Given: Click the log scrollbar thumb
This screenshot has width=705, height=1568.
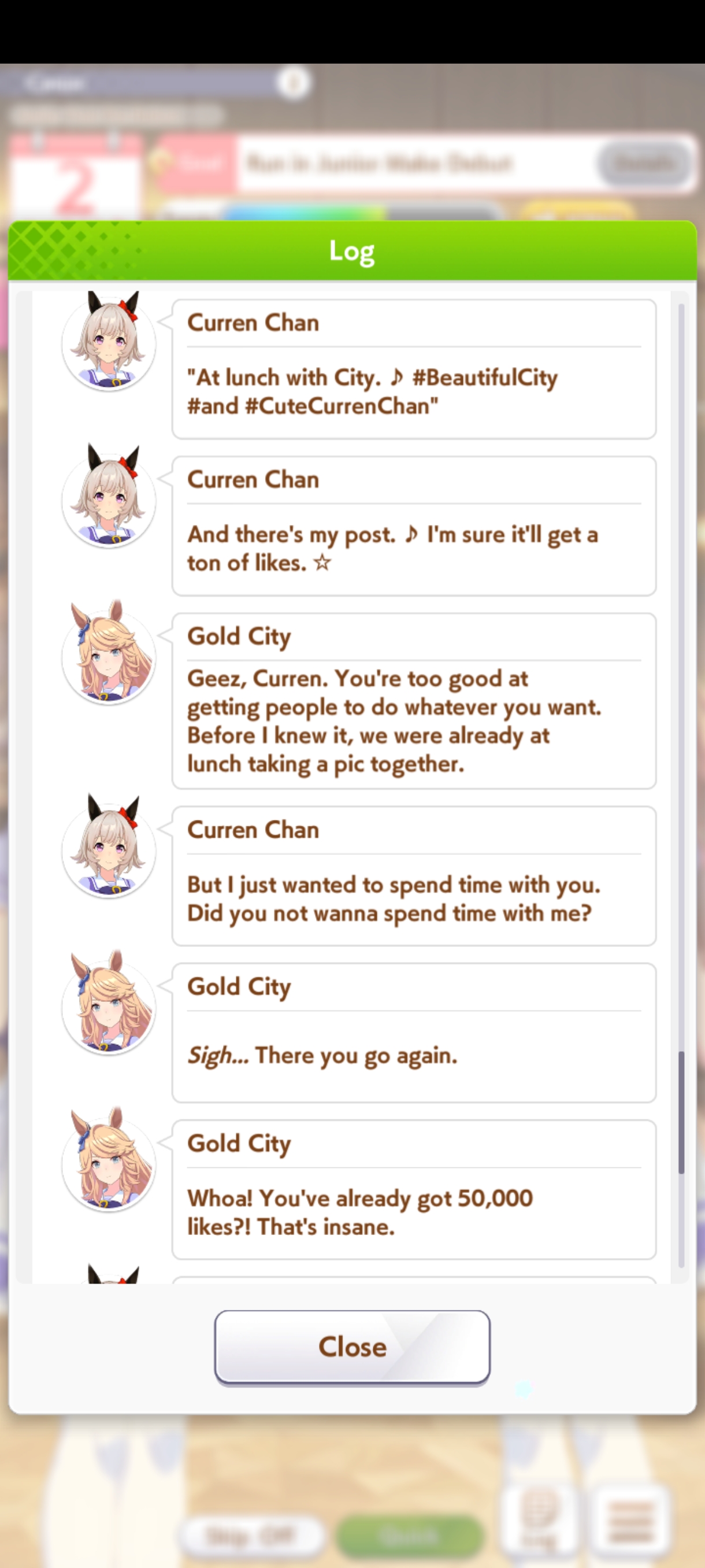Looking at the screenshot, I should (x=681, y=1112).
